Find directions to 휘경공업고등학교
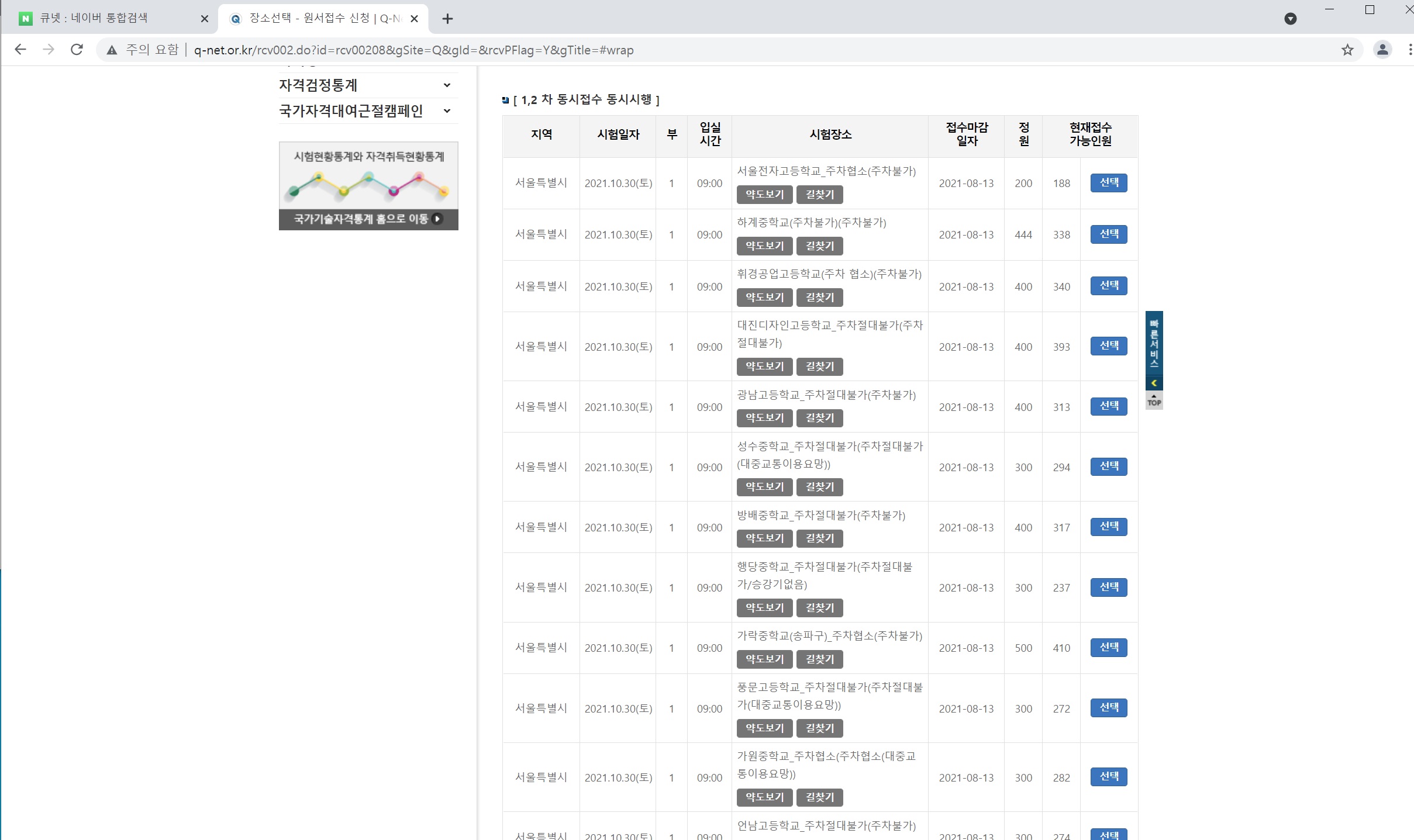 [x=819, y=298]
